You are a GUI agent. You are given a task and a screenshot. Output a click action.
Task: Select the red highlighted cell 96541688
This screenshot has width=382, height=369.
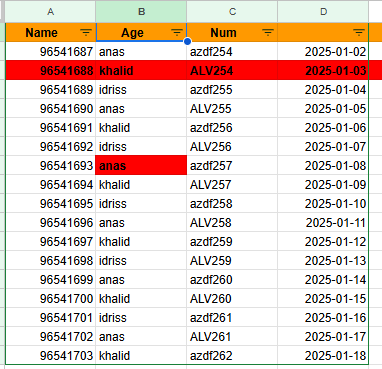(x=50, y=71)
